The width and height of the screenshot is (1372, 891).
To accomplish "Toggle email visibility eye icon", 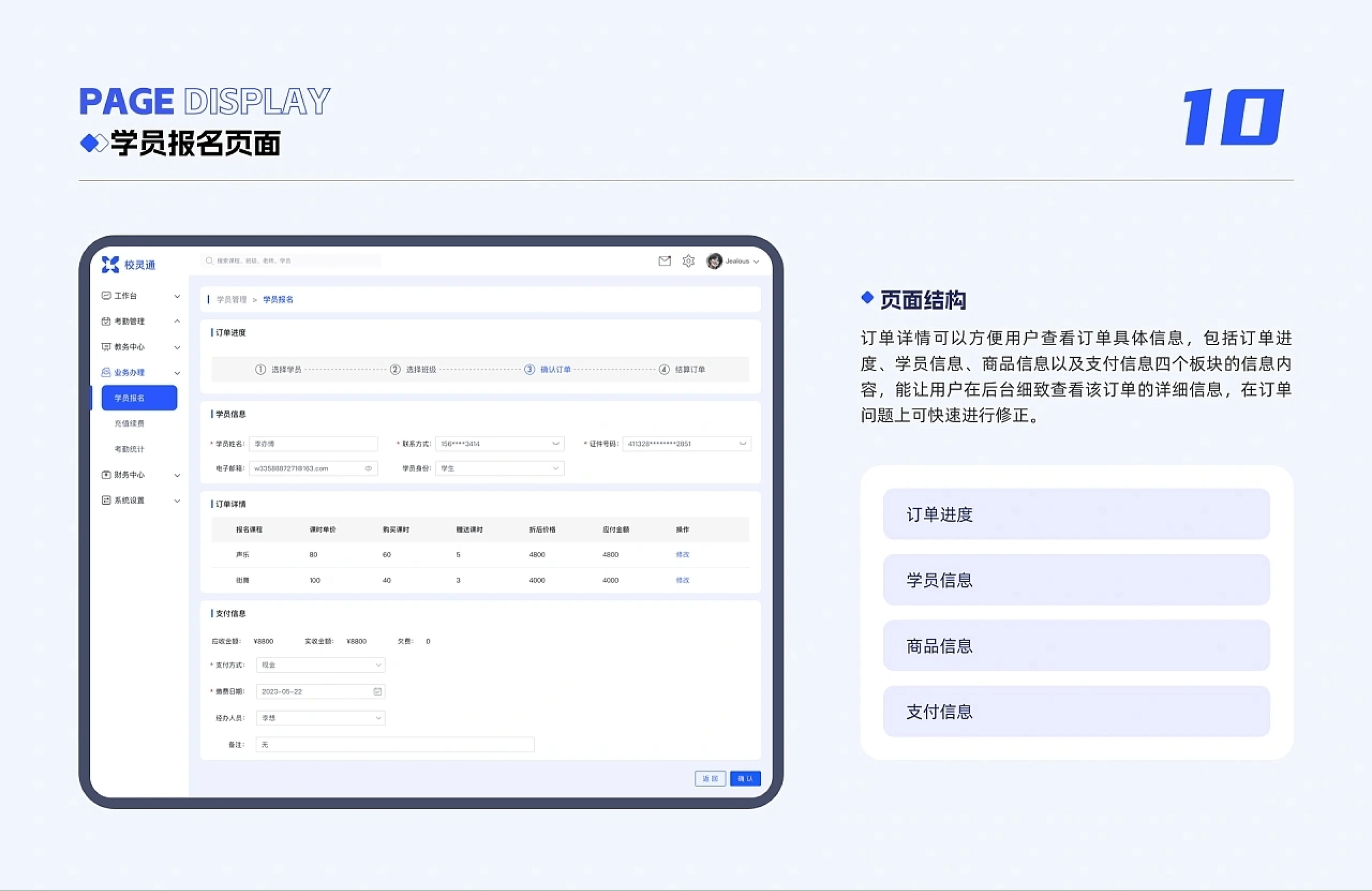I will [368, 469].
